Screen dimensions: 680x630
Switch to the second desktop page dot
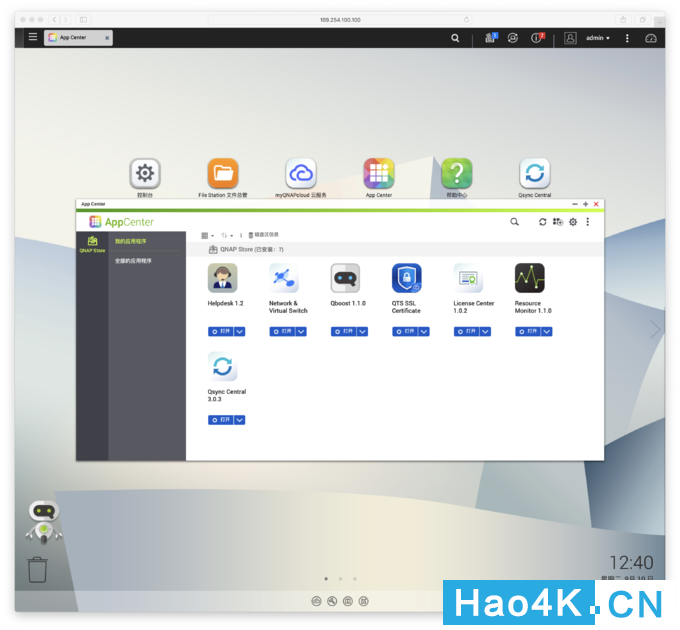point(340,579)
